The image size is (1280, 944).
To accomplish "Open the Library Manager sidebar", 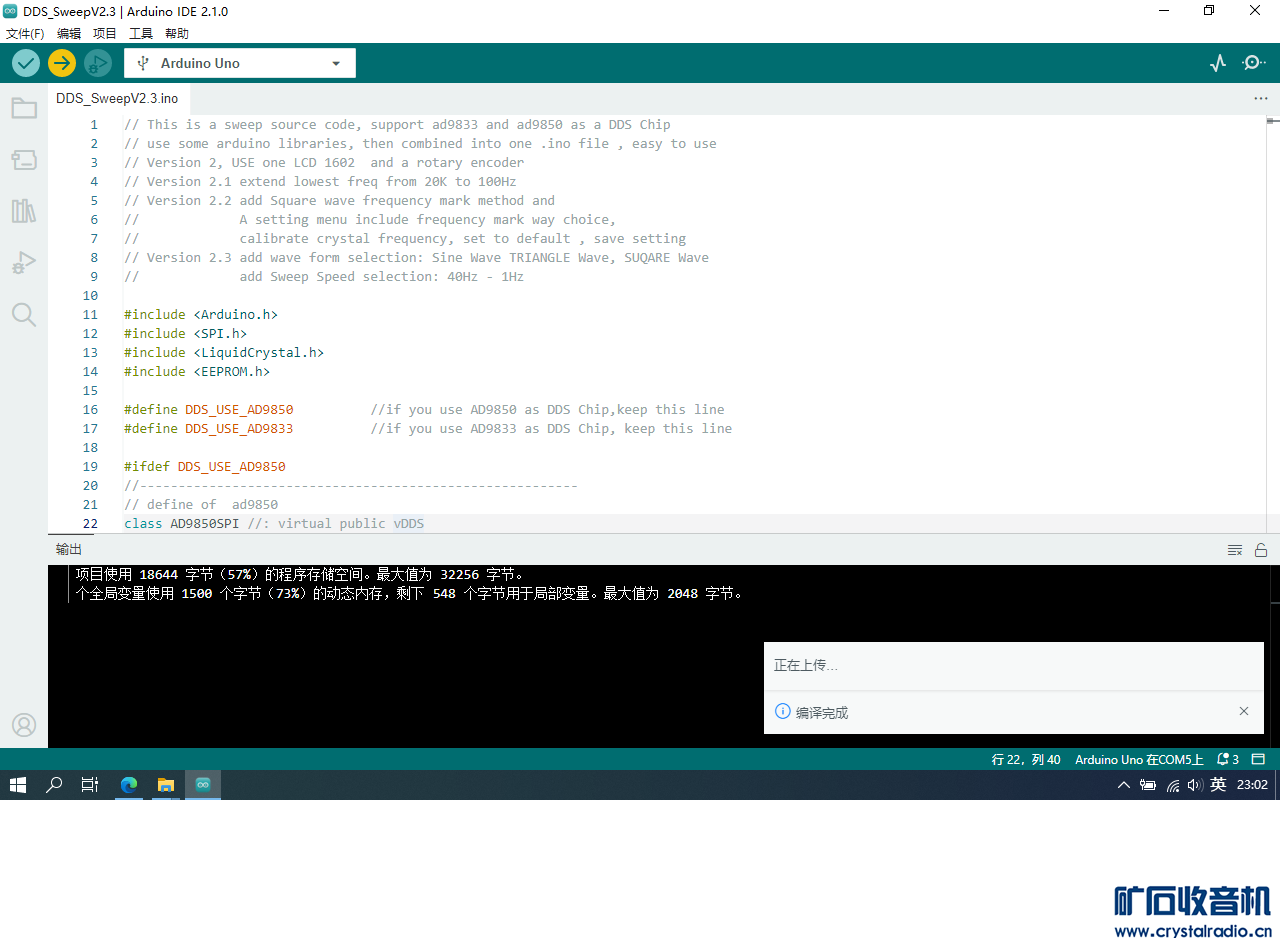I will coord(24,211).
